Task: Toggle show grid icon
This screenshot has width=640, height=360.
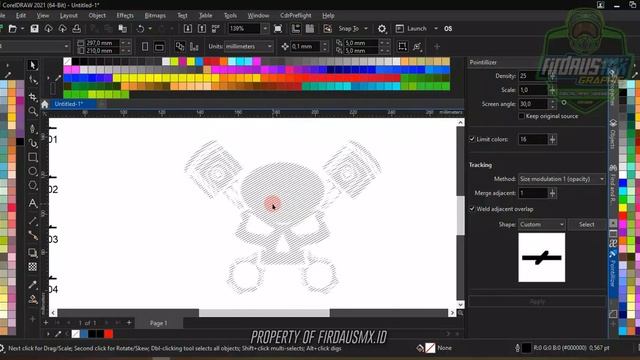Action: [x=310, y=29]
